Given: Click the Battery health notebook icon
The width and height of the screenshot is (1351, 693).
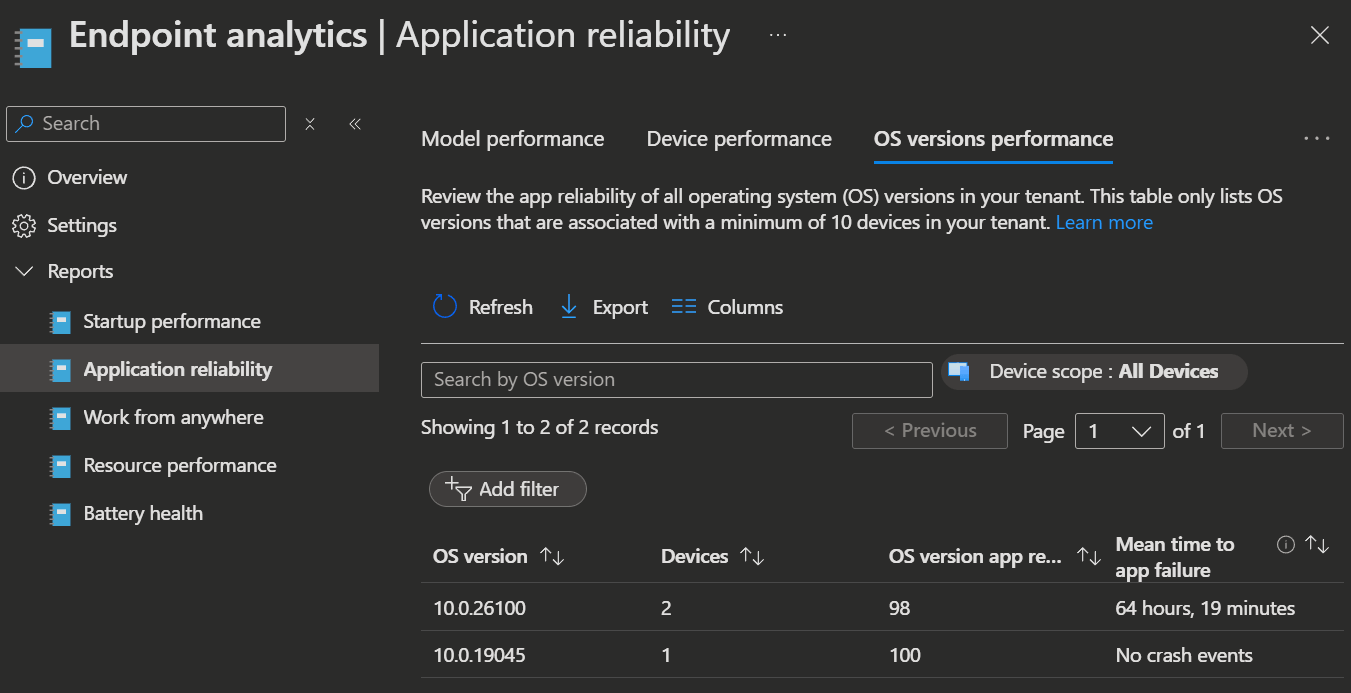Looking at the screenshot, I should pos(61,514).
